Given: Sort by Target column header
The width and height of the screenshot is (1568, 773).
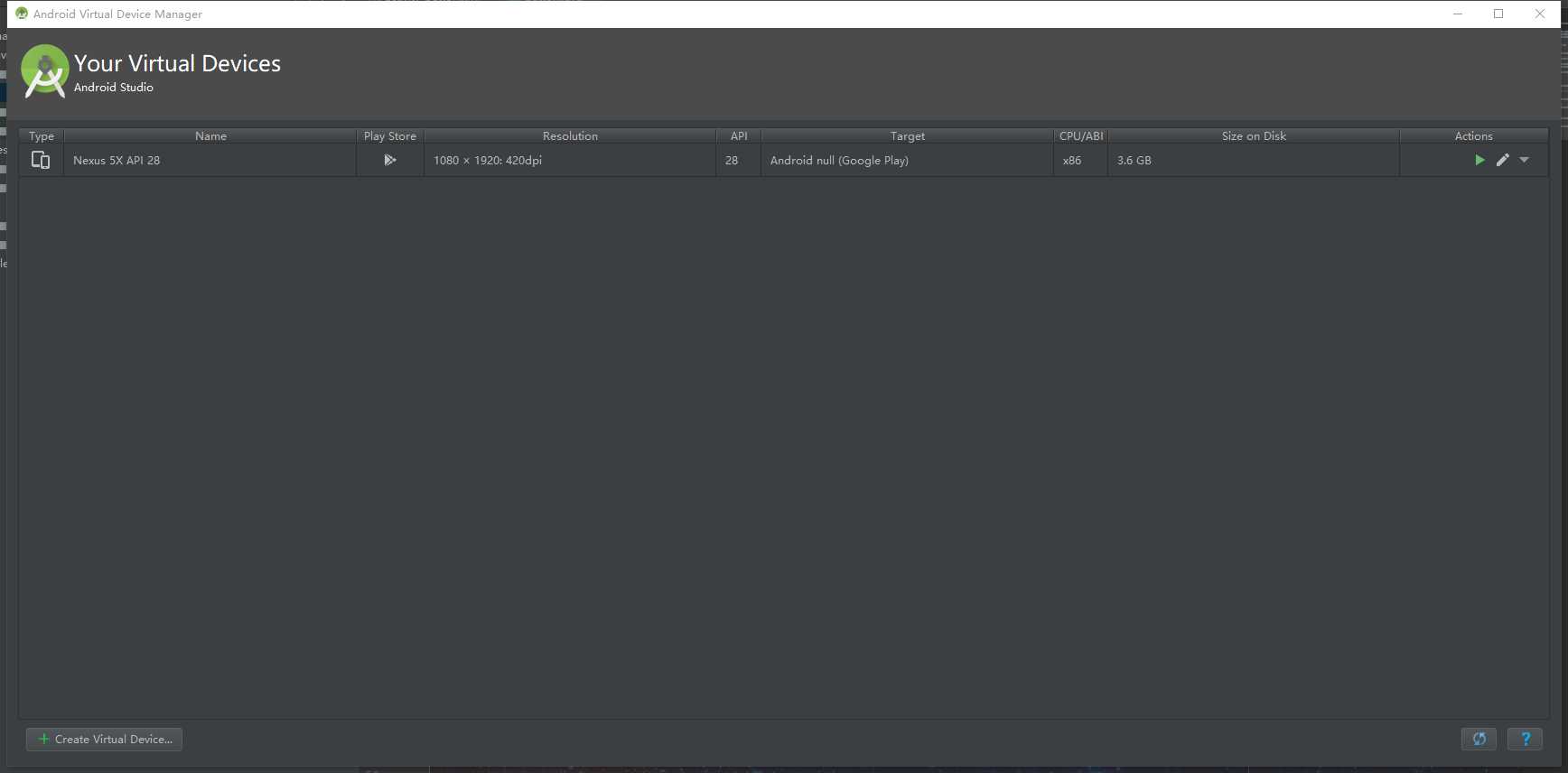Looking at the screenshot, I should pos(908,135).
